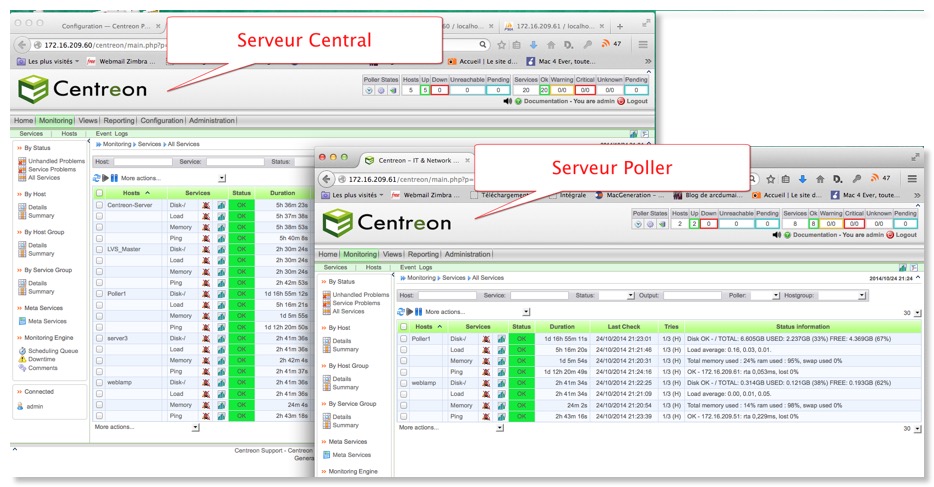This screenshot has height=487, width=934.
Task: Open Configuration menu in Central window
Action: point(161,120)
